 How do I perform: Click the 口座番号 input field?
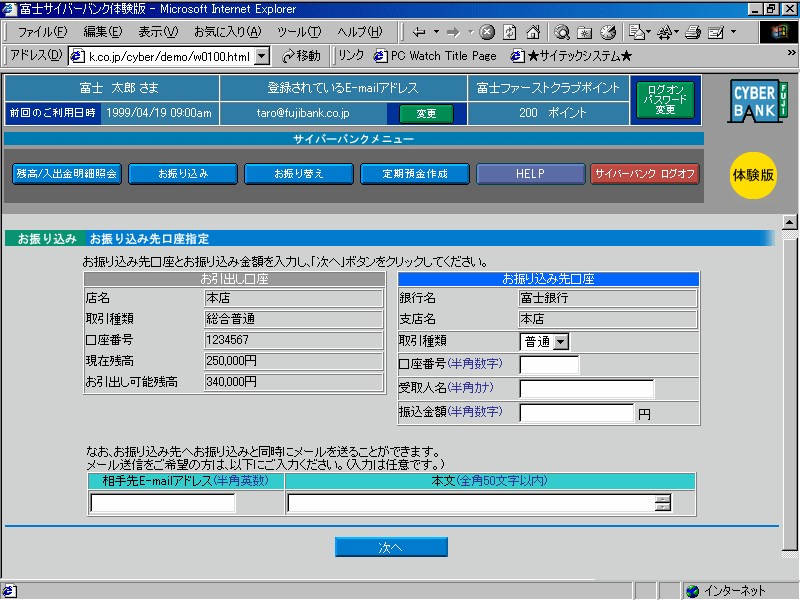(x=549, y=365)
